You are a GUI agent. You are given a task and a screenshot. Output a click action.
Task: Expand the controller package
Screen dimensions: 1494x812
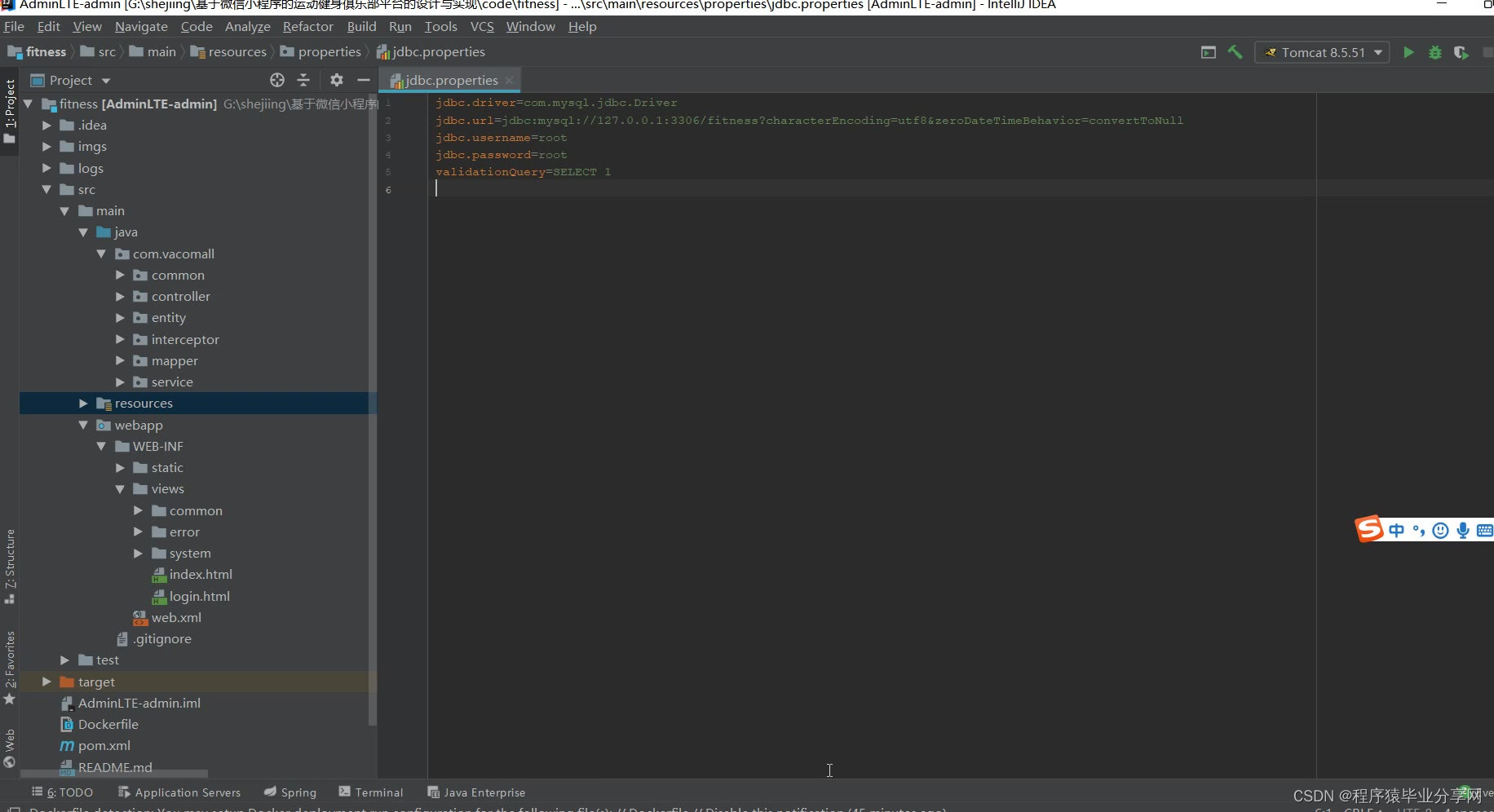(120, 297)
